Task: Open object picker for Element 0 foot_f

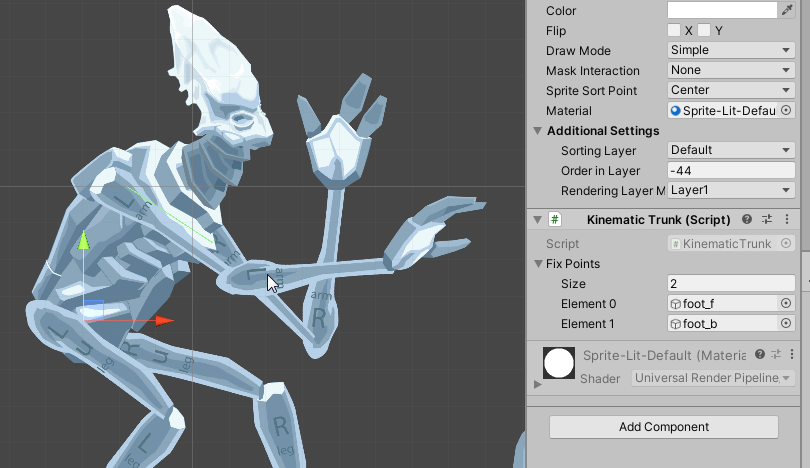Action: point(786,304)
